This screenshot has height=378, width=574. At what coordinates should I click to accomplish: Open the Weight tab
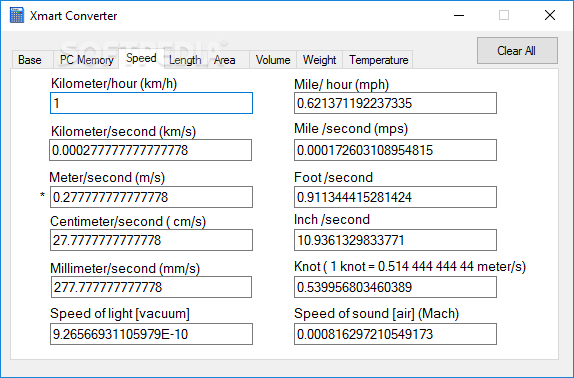pyautogui.click(x=320, y=60)
